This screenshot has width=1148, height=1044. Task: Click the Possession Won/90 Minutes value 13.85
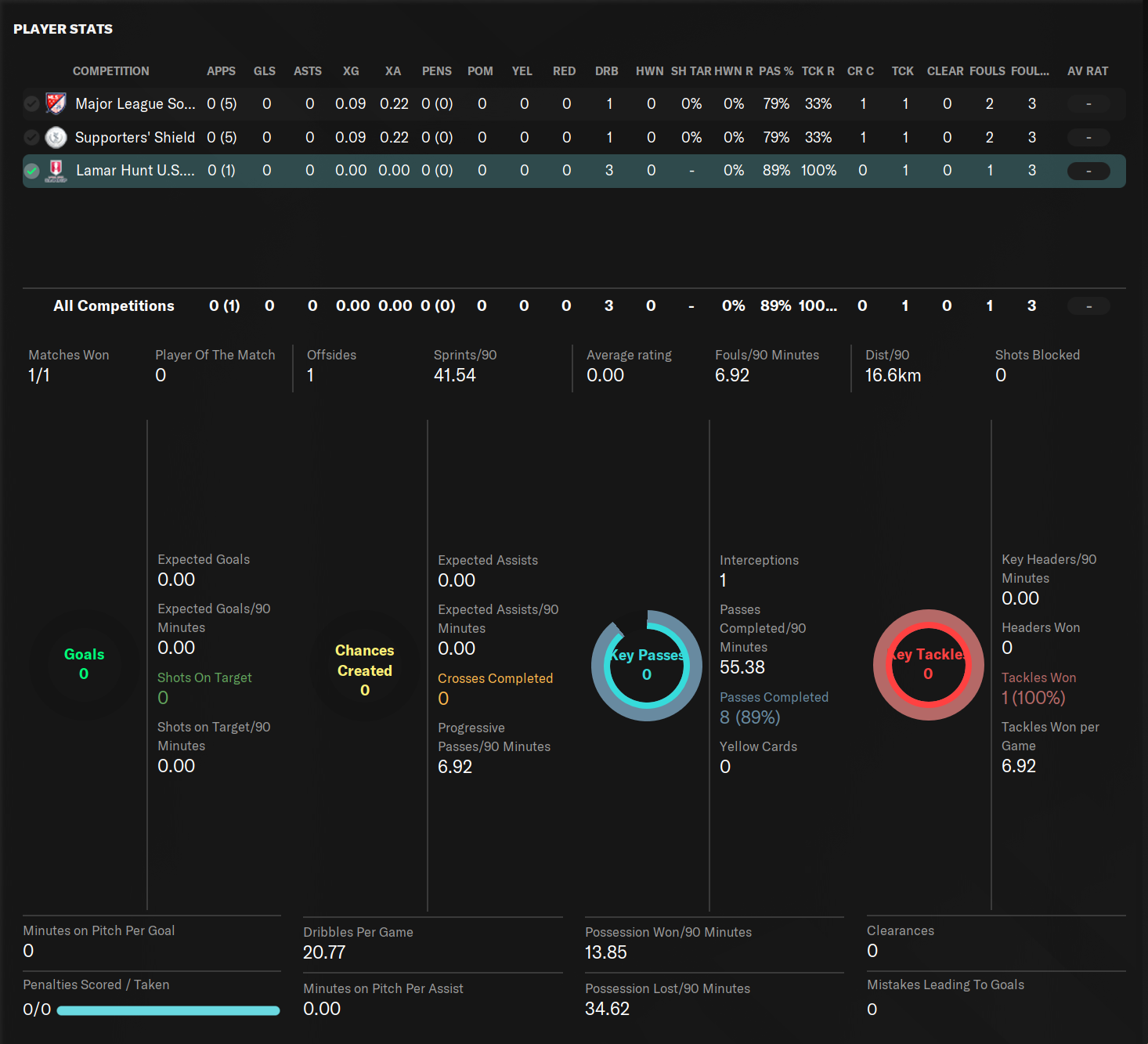pyautogui.click(x=606, y=952)
